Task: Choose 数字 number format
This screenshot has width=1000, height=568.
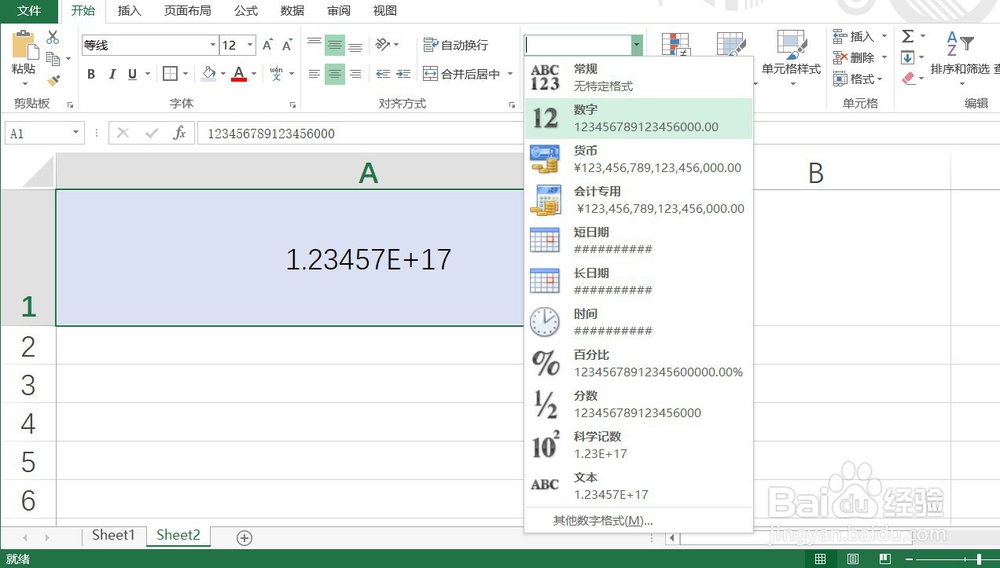Action: (638, 118)
